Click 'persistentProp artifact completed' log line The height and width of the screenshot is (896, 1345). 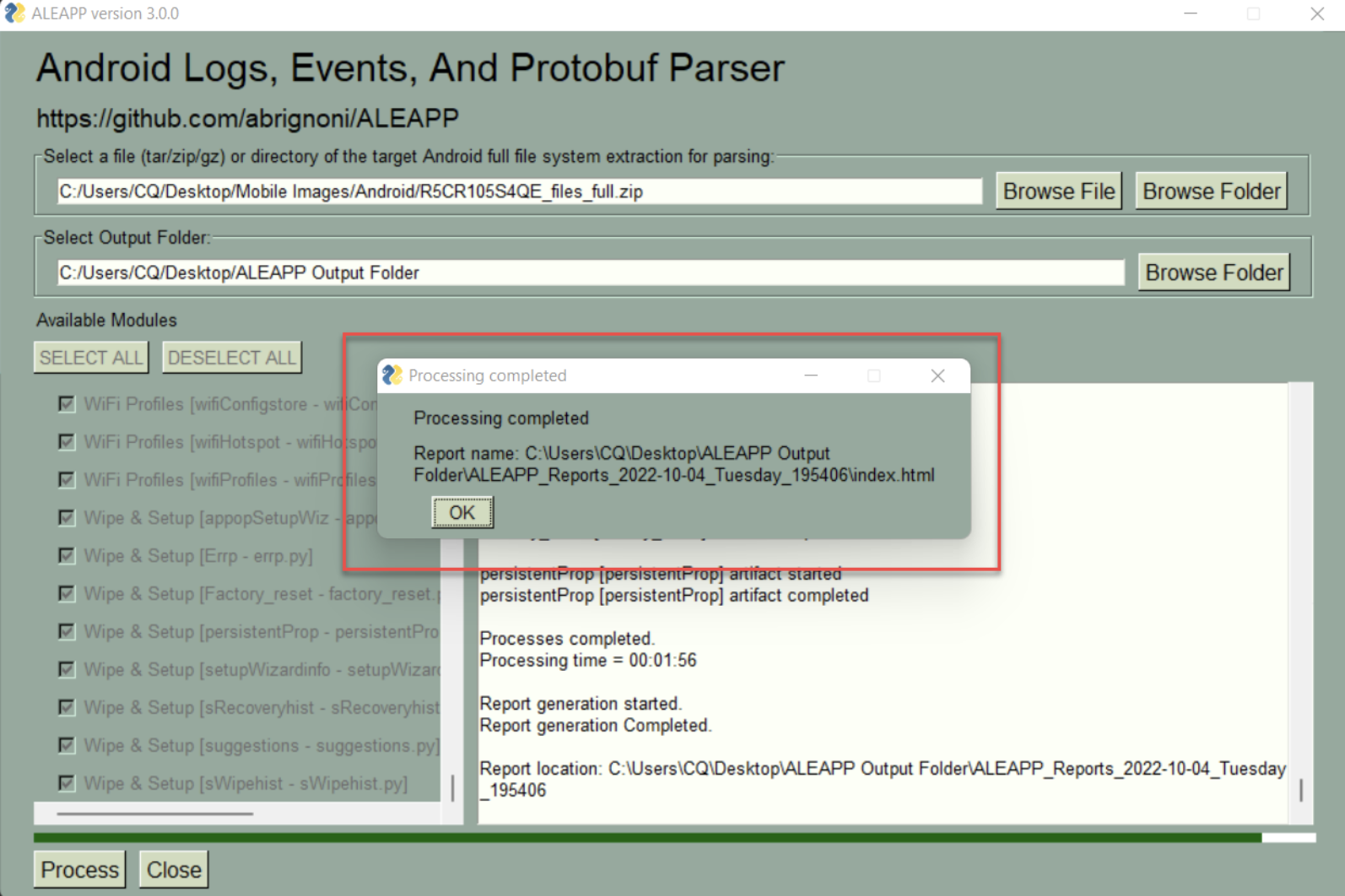pyautogui.click(x=674, y=596)
